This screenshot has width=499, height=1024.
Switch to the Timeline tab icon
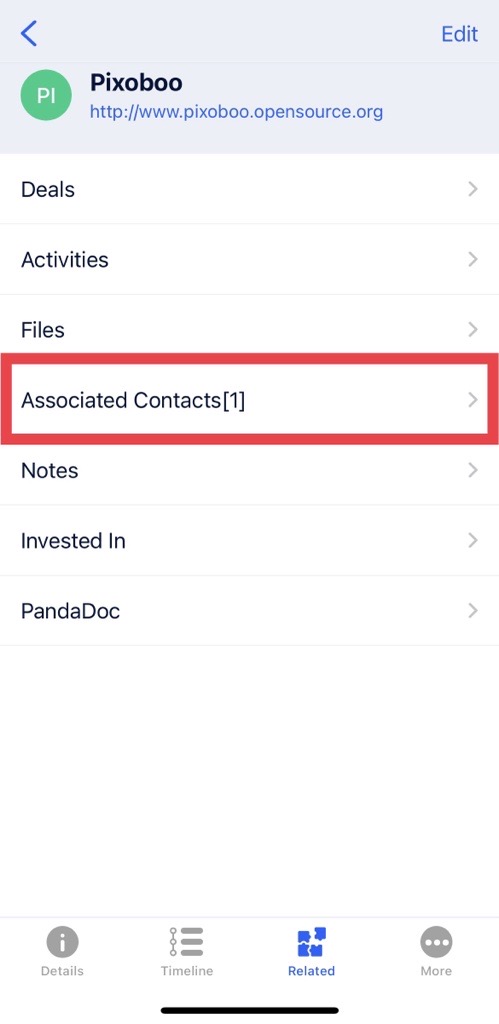187,942
